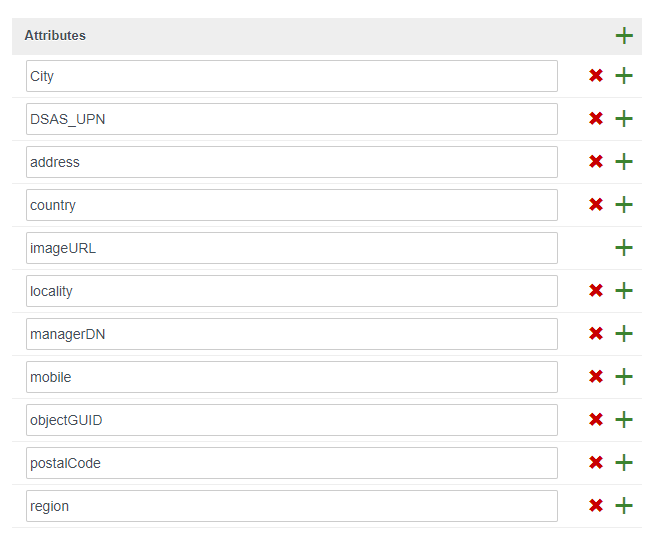Focus the City attribute text field
Viewport: 662px width, 552px height.
tap(291, 76)
